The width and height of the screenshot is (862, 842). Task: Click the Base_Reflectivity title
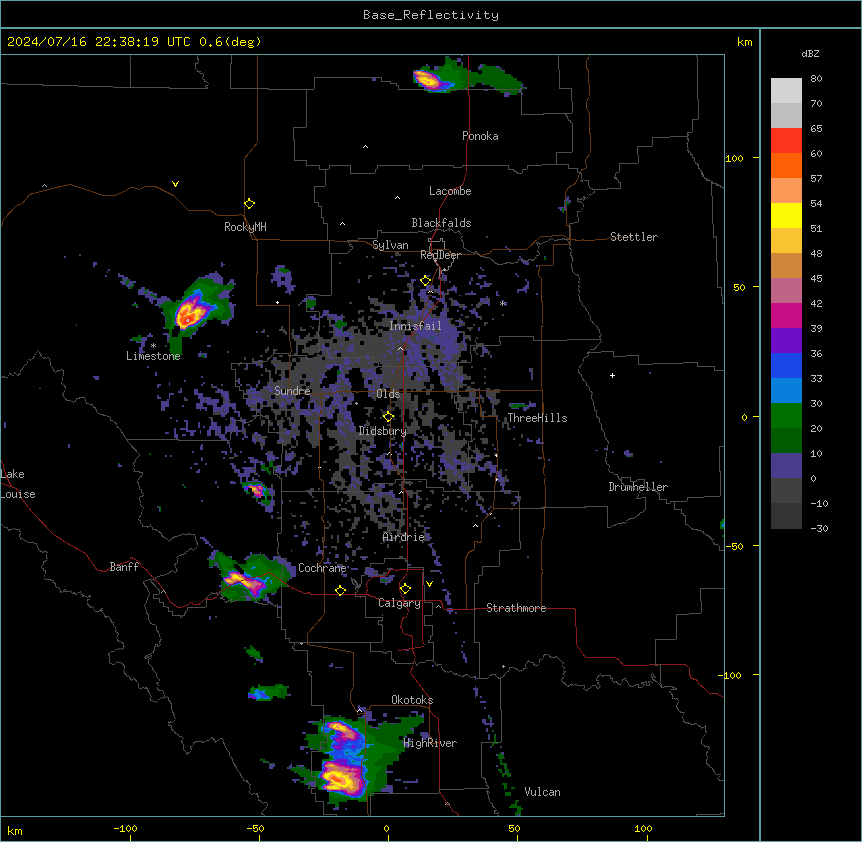coord(431,15)
